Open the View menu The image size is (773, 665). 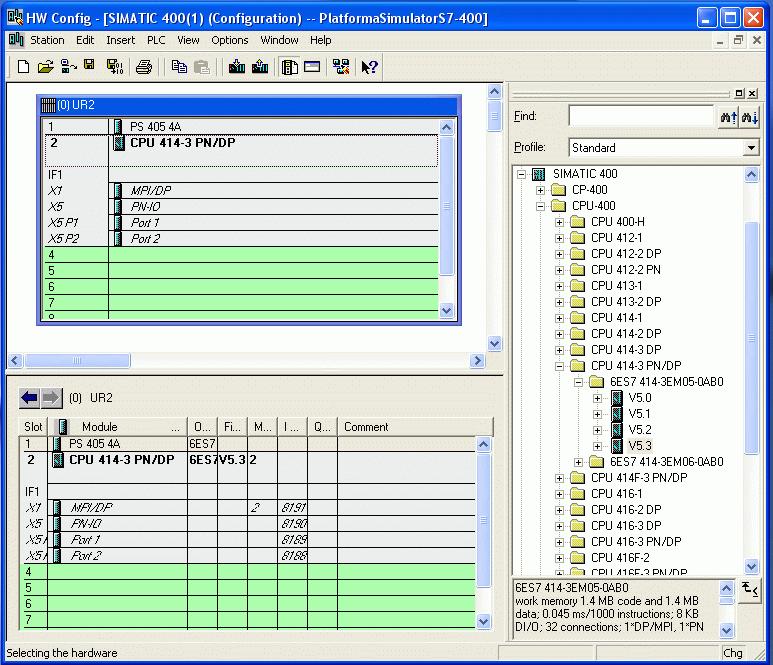coord(188,40)
